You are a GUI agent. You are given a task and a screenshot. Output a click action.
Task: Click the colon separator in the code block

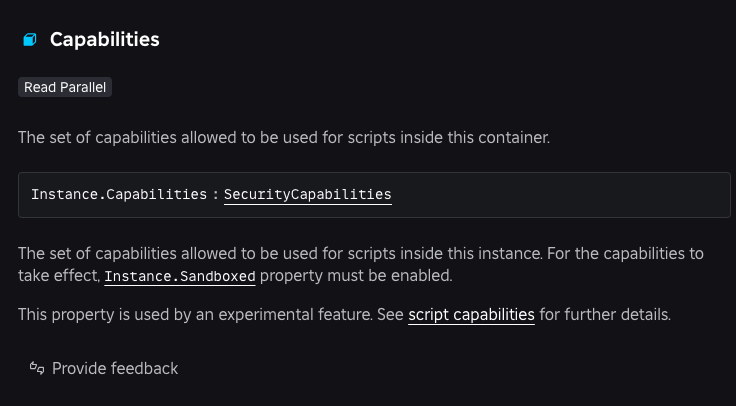(x=215, y=194)
